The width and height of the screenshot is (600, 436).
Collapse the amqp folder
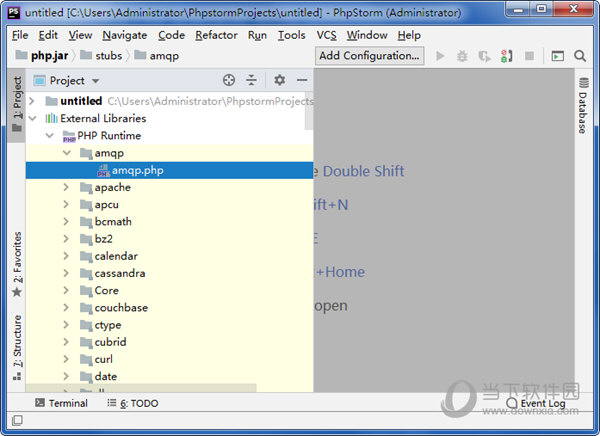point(67,153)
